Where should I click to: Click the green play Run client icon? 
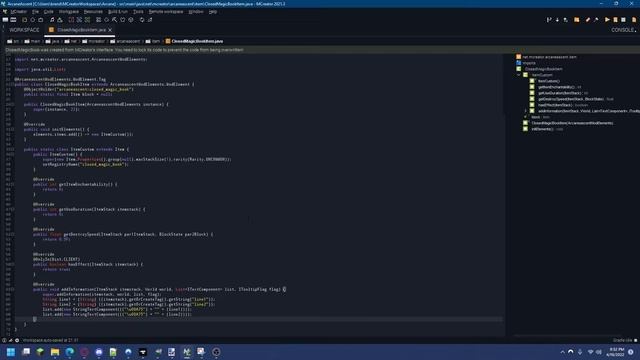click(607, 20)
